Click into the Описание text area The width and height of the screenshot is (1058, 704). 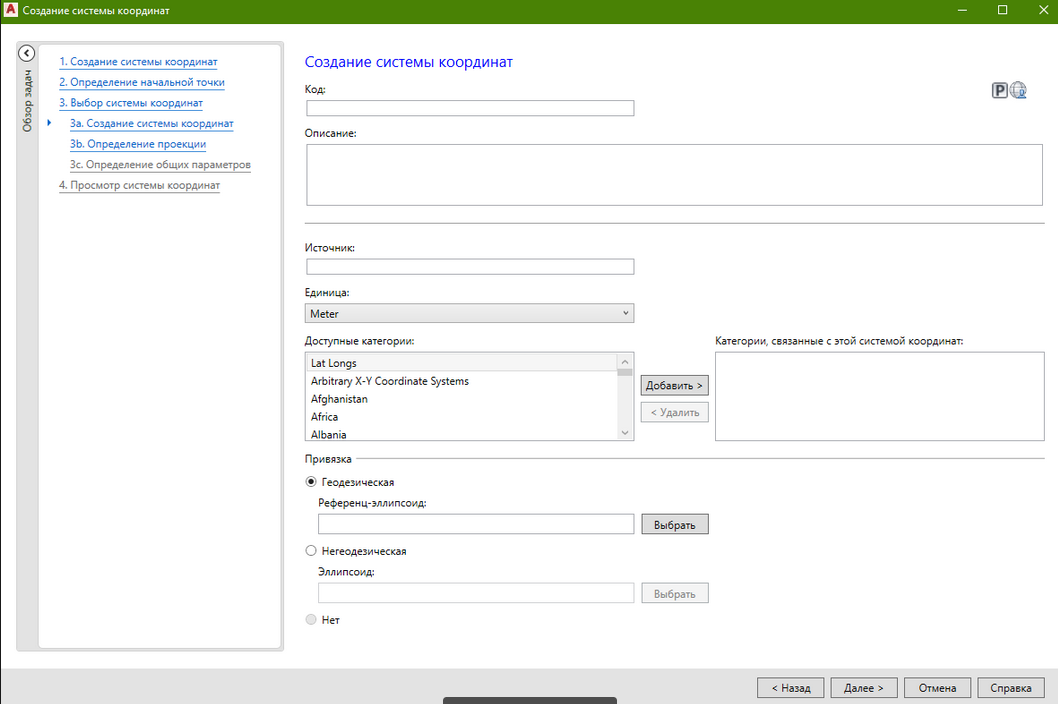tap(675, 175)
